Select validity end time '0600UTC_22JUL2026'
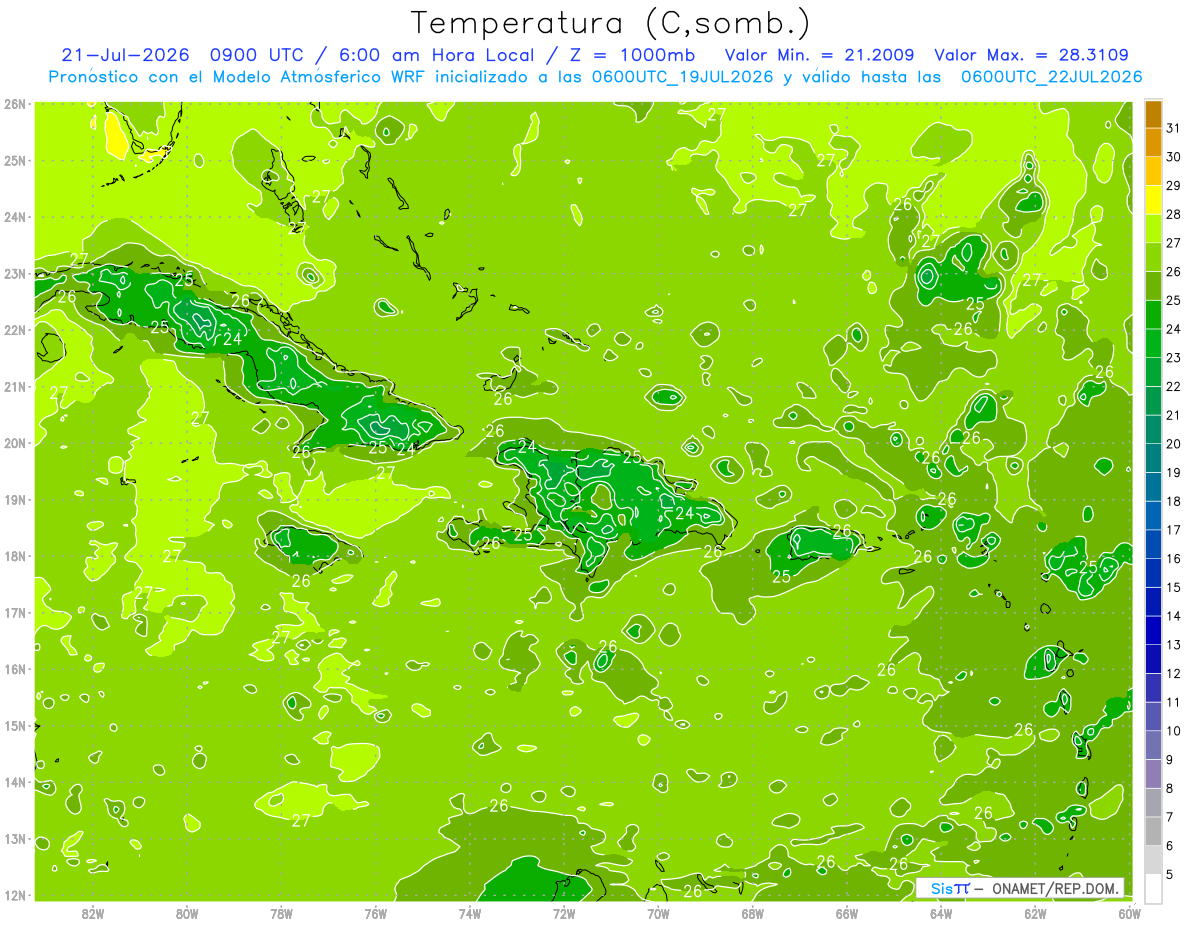Image resolution: width=1200 pixels, height=927 pixels. click(x=1052, y=77)
